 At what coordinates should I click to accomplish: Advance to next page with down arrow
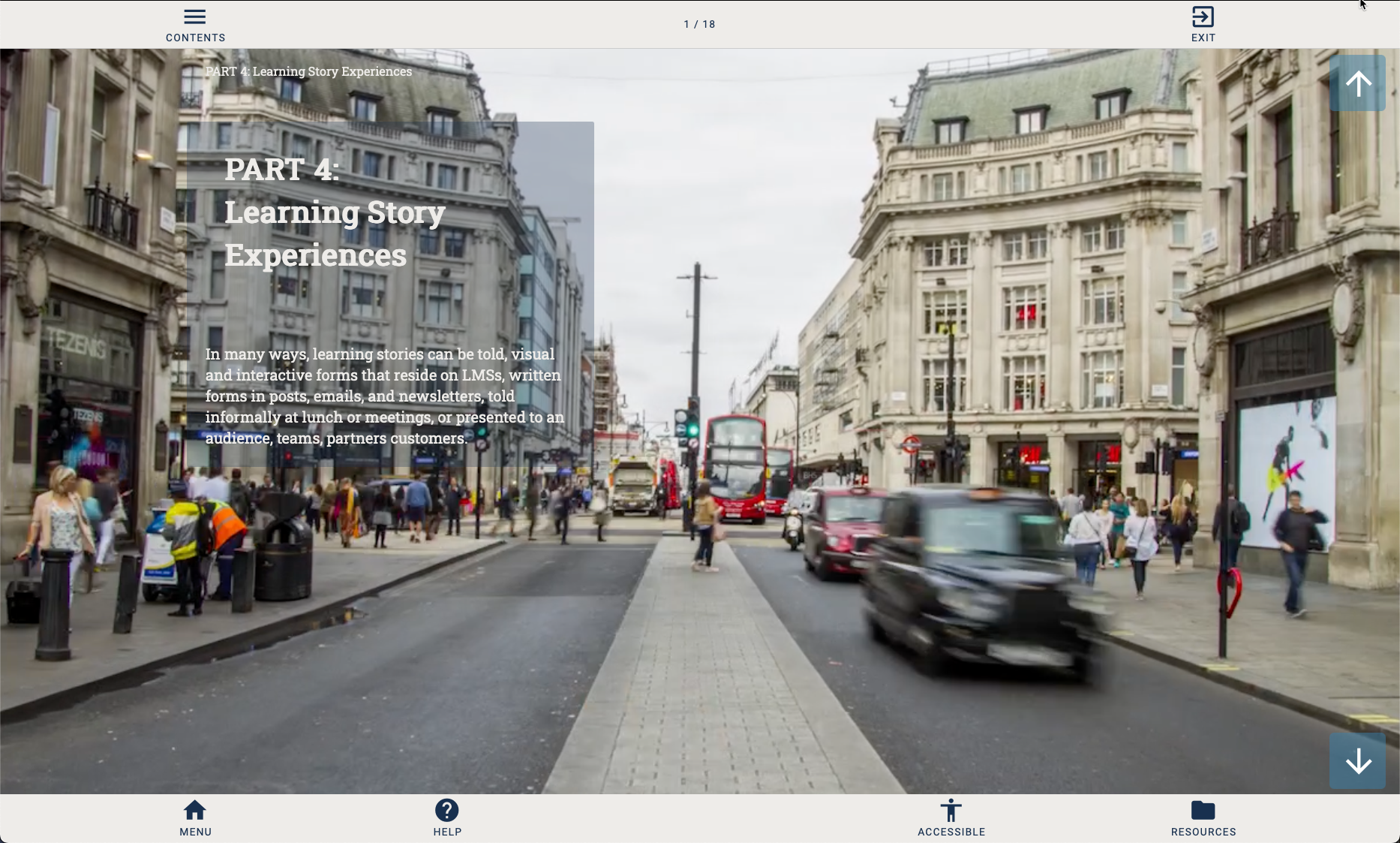point(1357,761)
